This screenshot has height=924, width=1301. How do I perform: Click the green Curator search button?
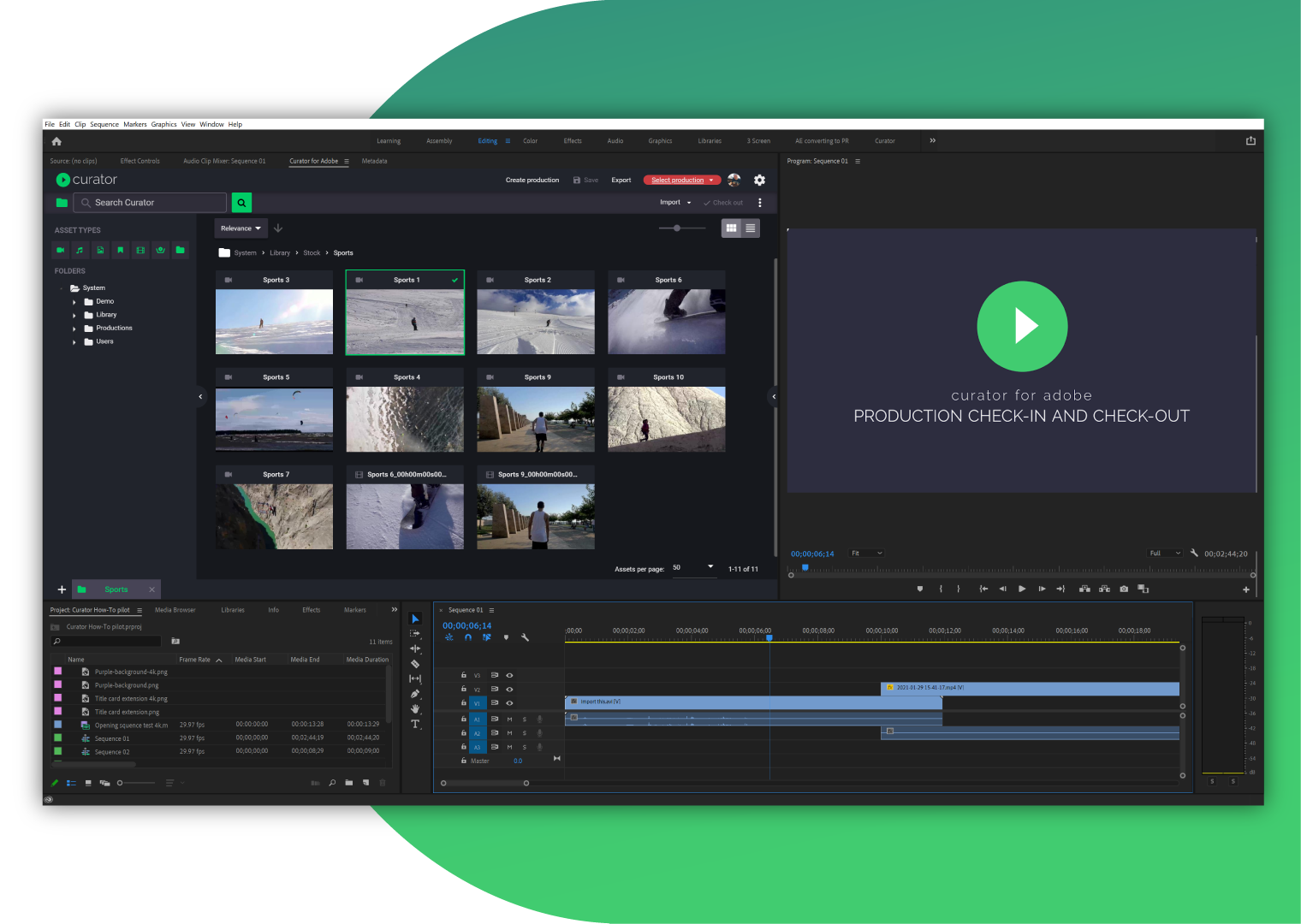coord(241,203)
